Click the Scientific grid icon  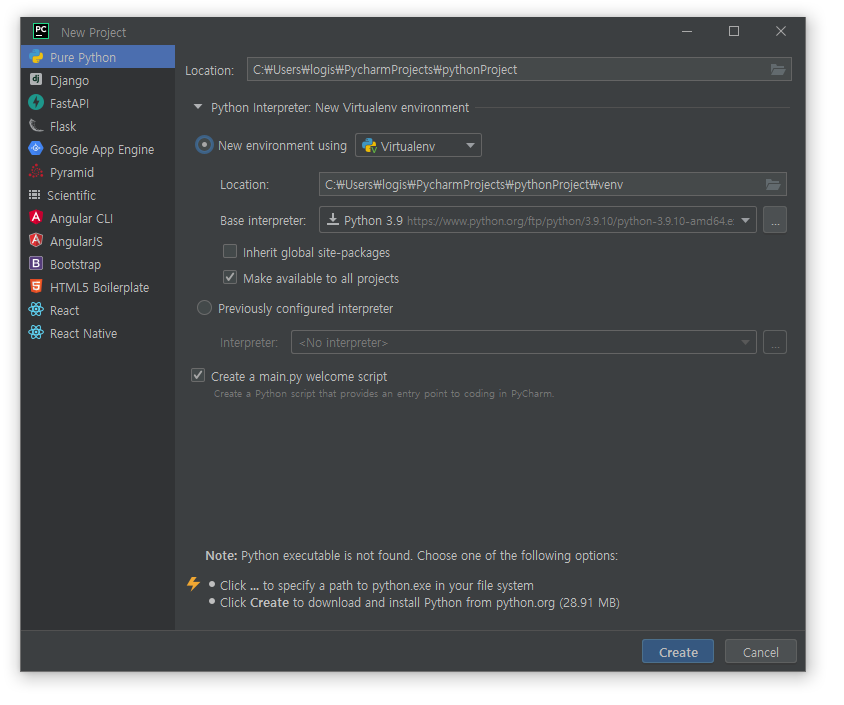34,195
